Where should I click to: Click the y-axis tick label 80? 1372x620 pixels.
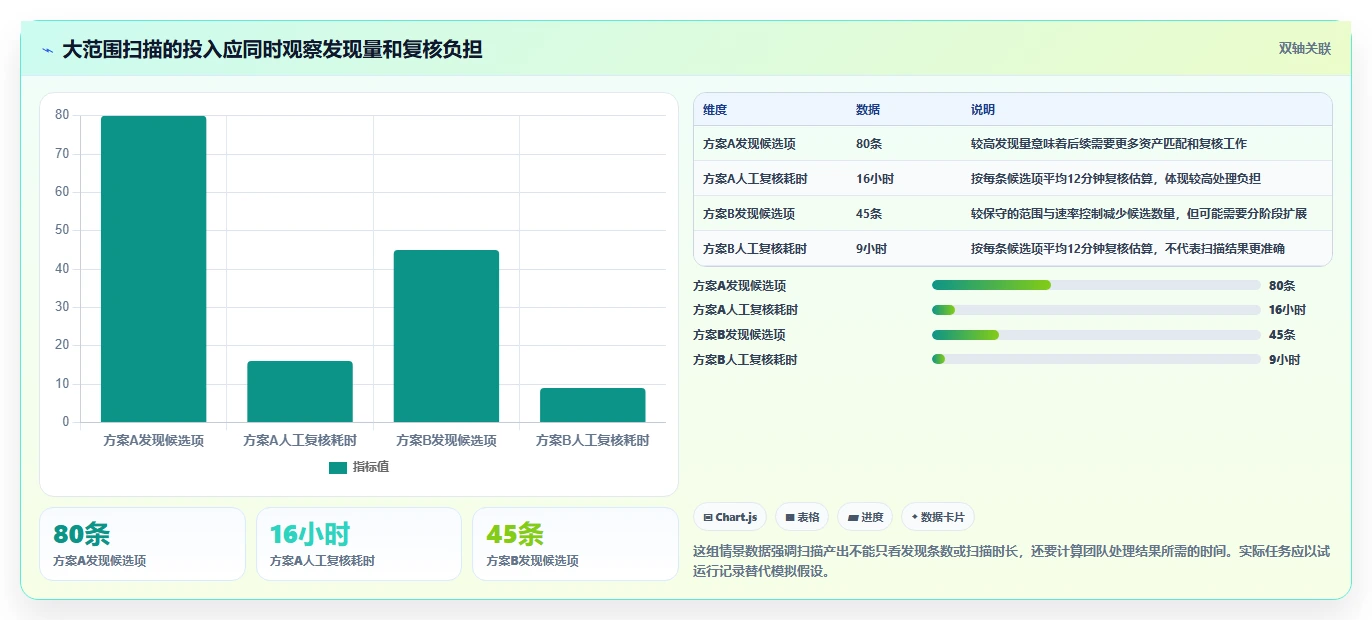click(x=62, y=115)
